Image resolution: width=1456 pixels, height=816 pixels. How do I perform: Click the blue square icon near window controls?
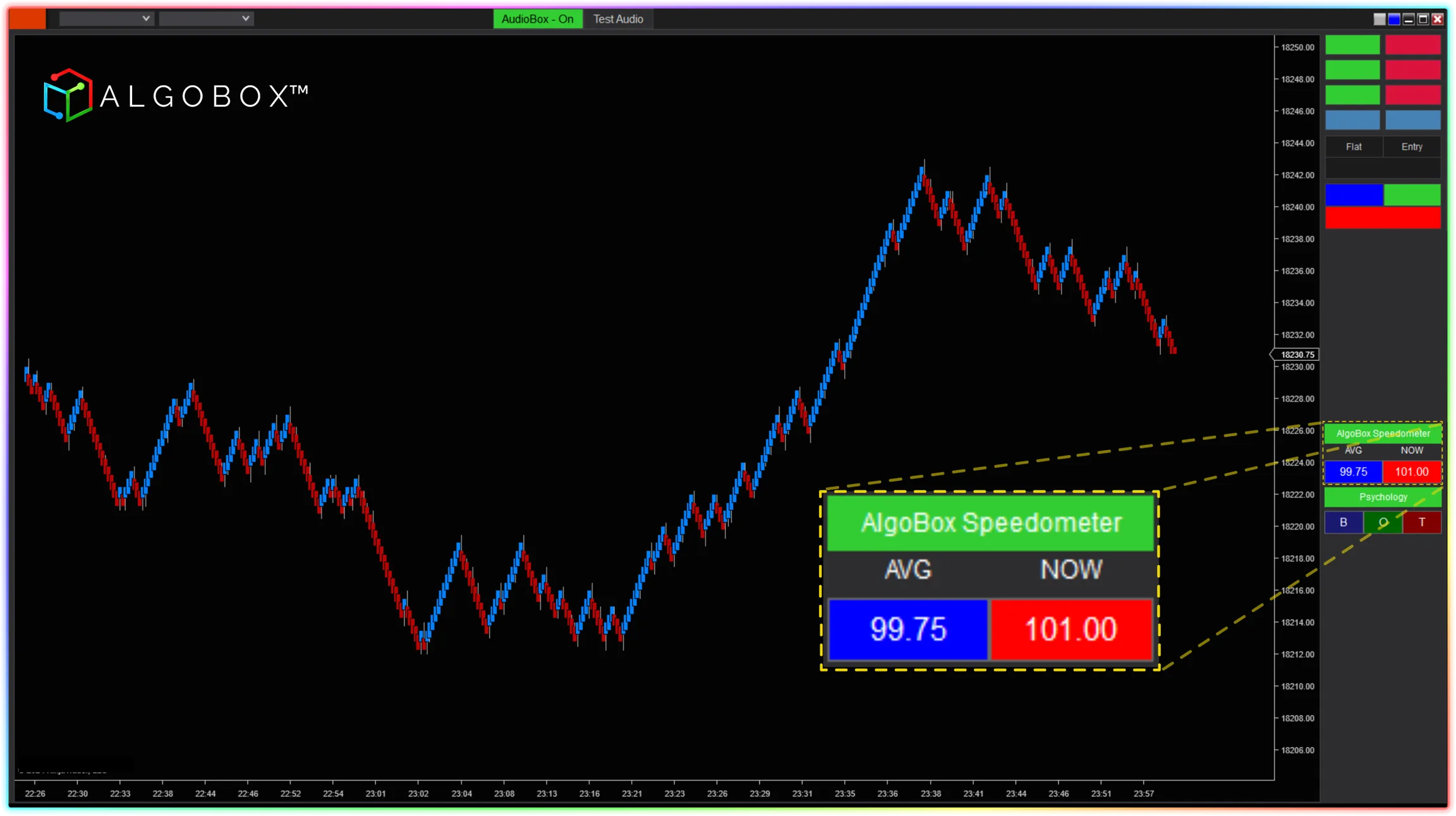[1394, 19]
